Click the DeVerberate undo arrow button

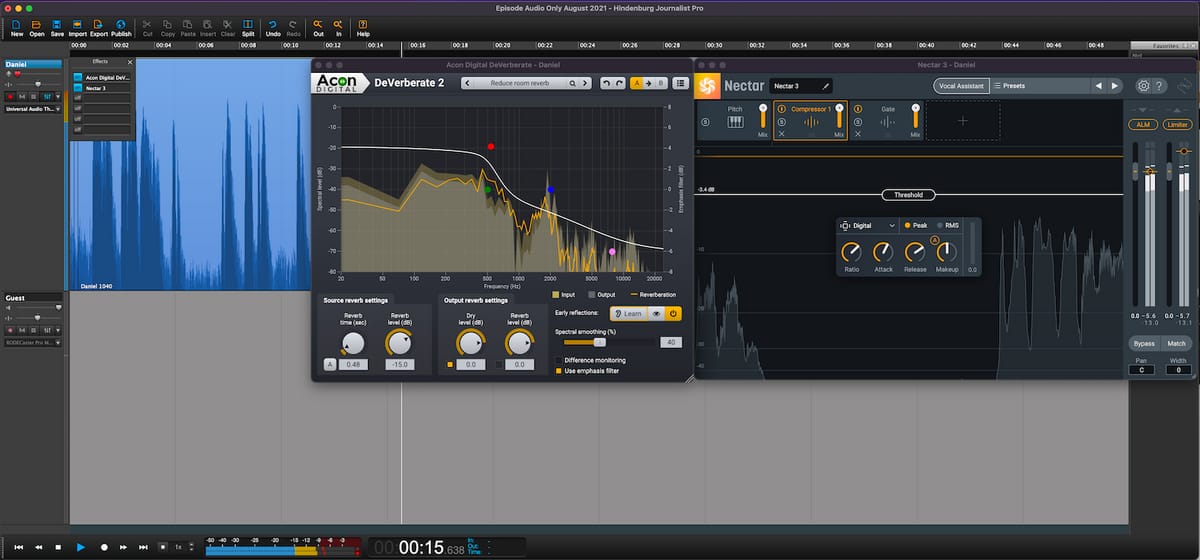[606, 83]
